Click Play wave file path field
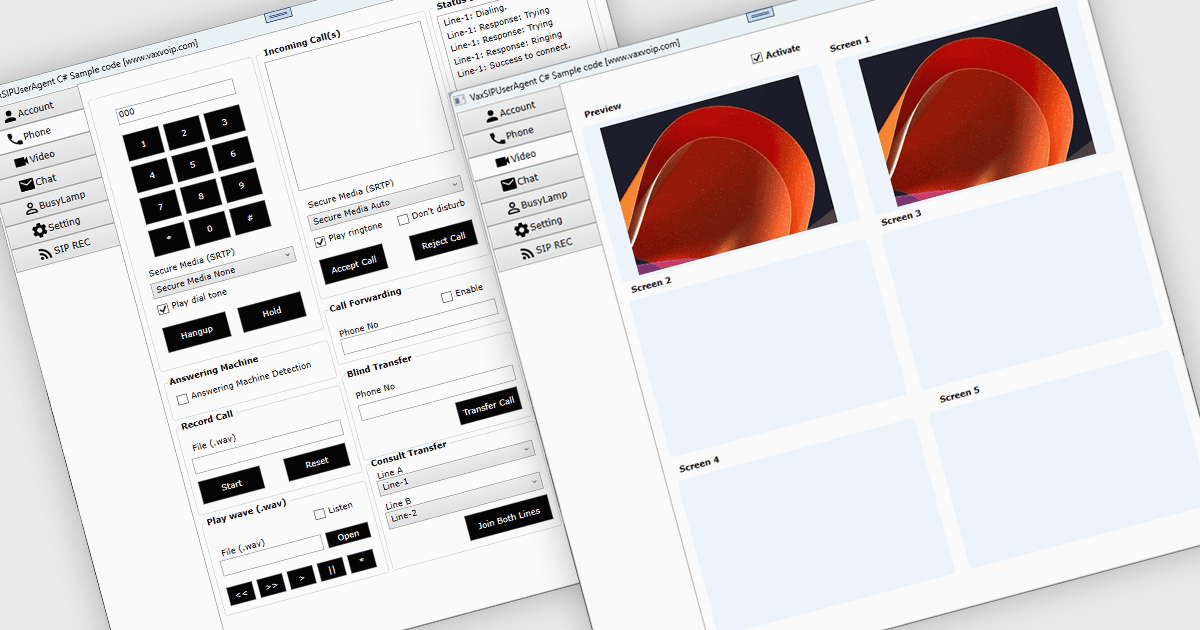Image resolution: width=1200 pixels, height=630 pixels. [273, 553]
